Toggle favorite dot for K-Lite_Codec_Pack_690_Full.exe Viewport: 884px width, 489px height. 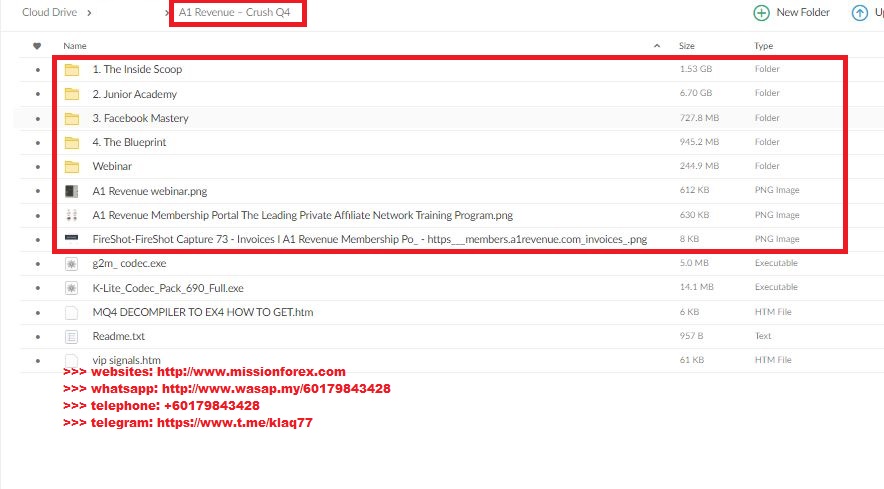click(38, 288)
